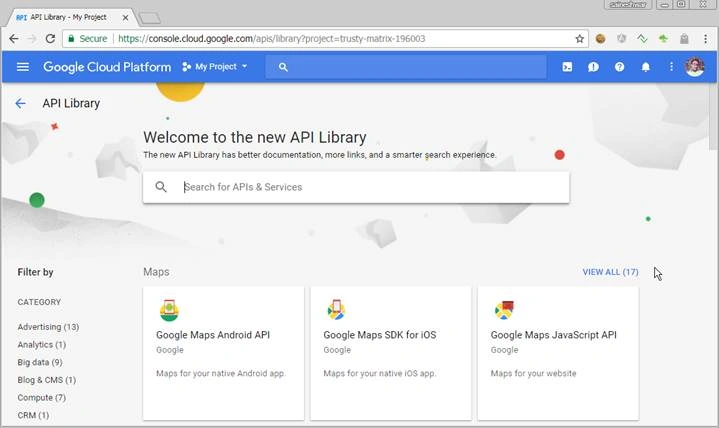Viewport: 719px width, 428px height.
Task: Click the Chrome profile name button
Action: pos(628,5)
